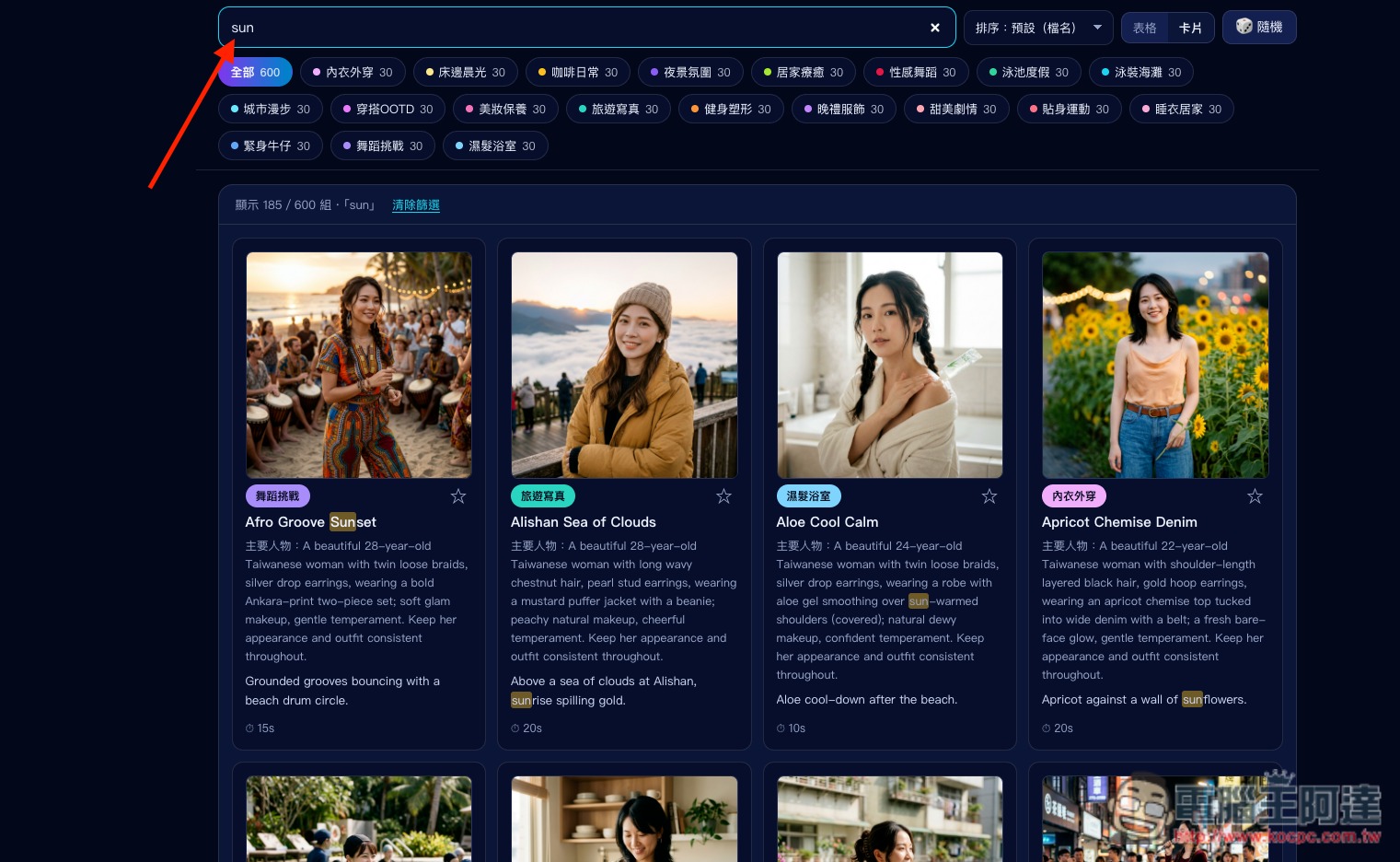
Task: Filter by 性感舞蹈 category
Action: [x=916, y=72]
